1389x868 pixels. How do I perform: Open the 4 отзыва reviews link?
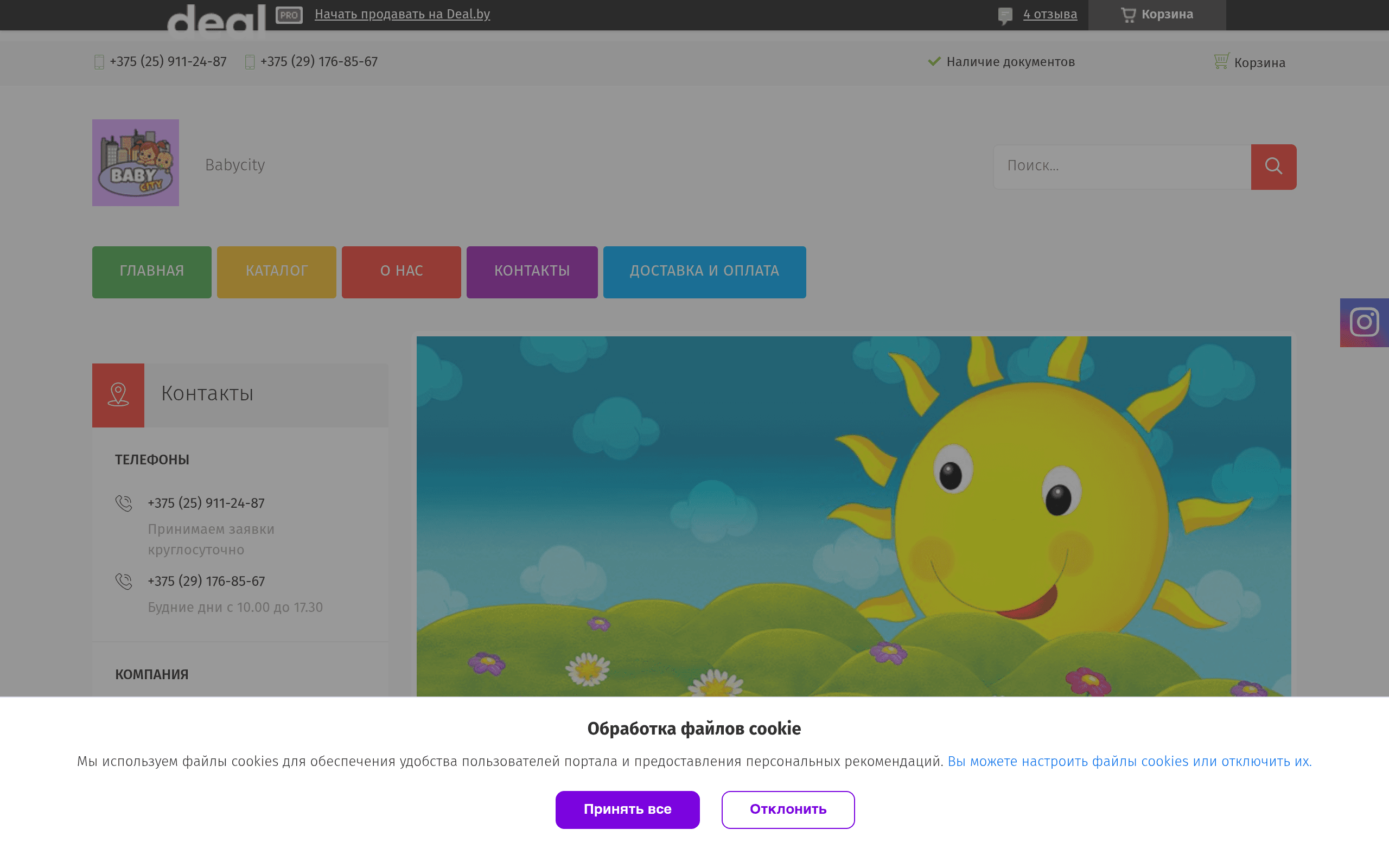(x=1050, y=15)
